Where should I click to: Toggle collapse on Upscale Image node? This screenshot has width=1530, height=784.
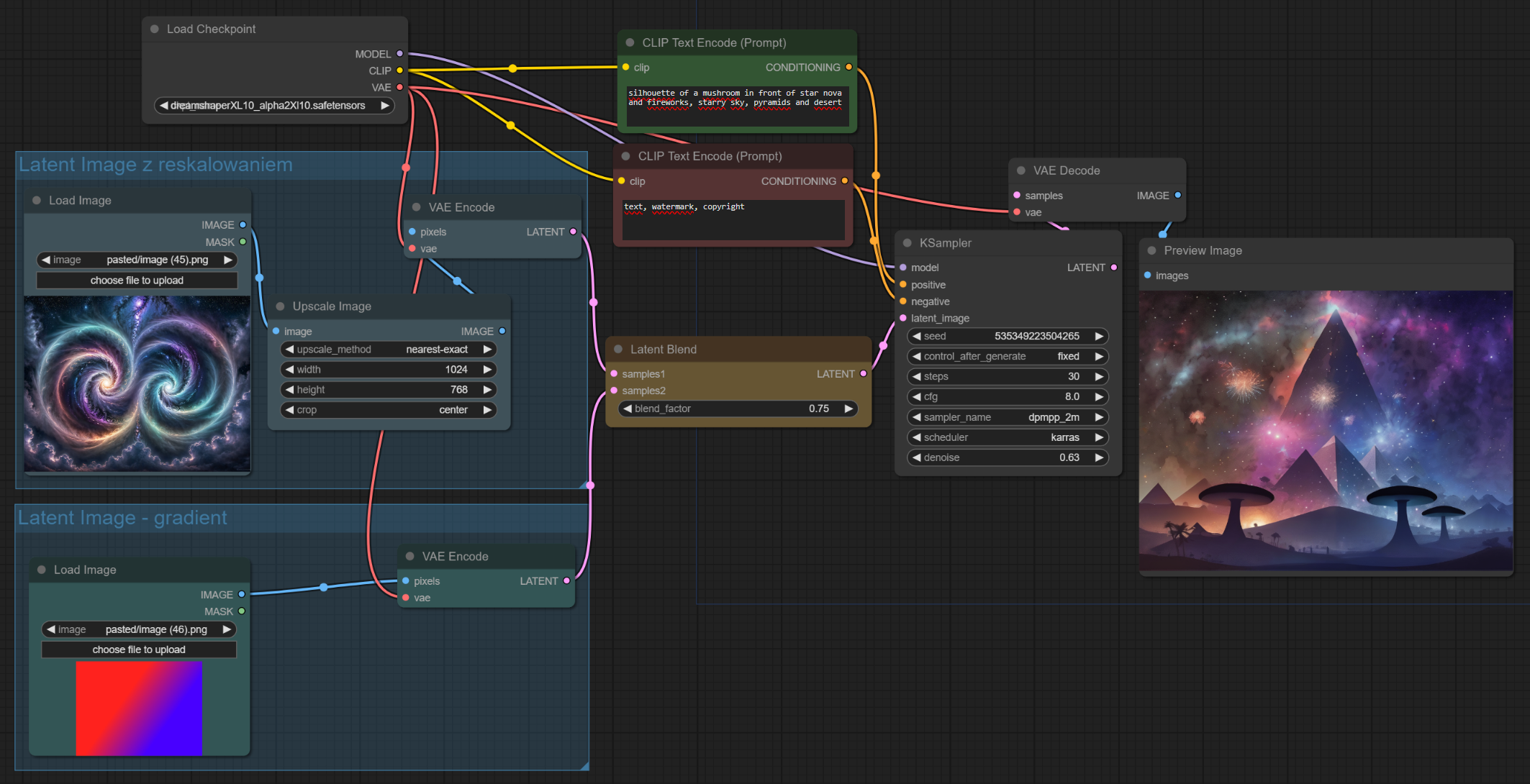(x=280, y=306)
